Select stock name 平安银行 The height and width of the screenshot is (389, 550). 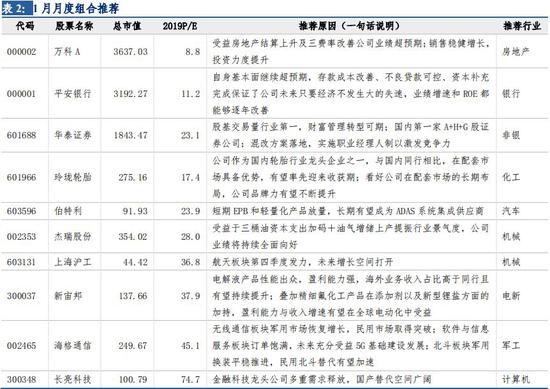(73, 94)
